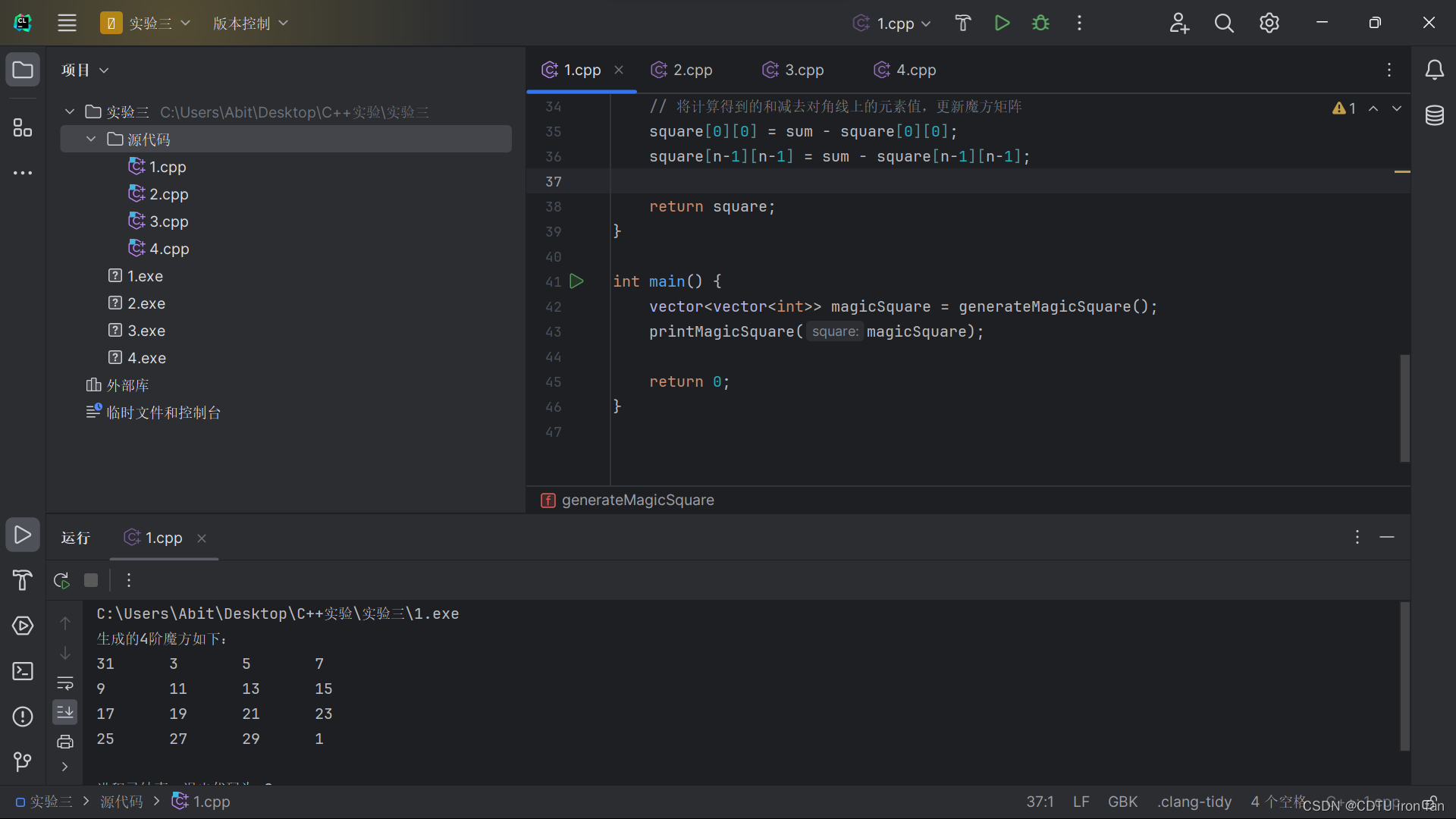Image resolution: width=1456 pixels, height=819 pixels.
Task: Open the Database tool window icon
Action: pos(1434,115)
